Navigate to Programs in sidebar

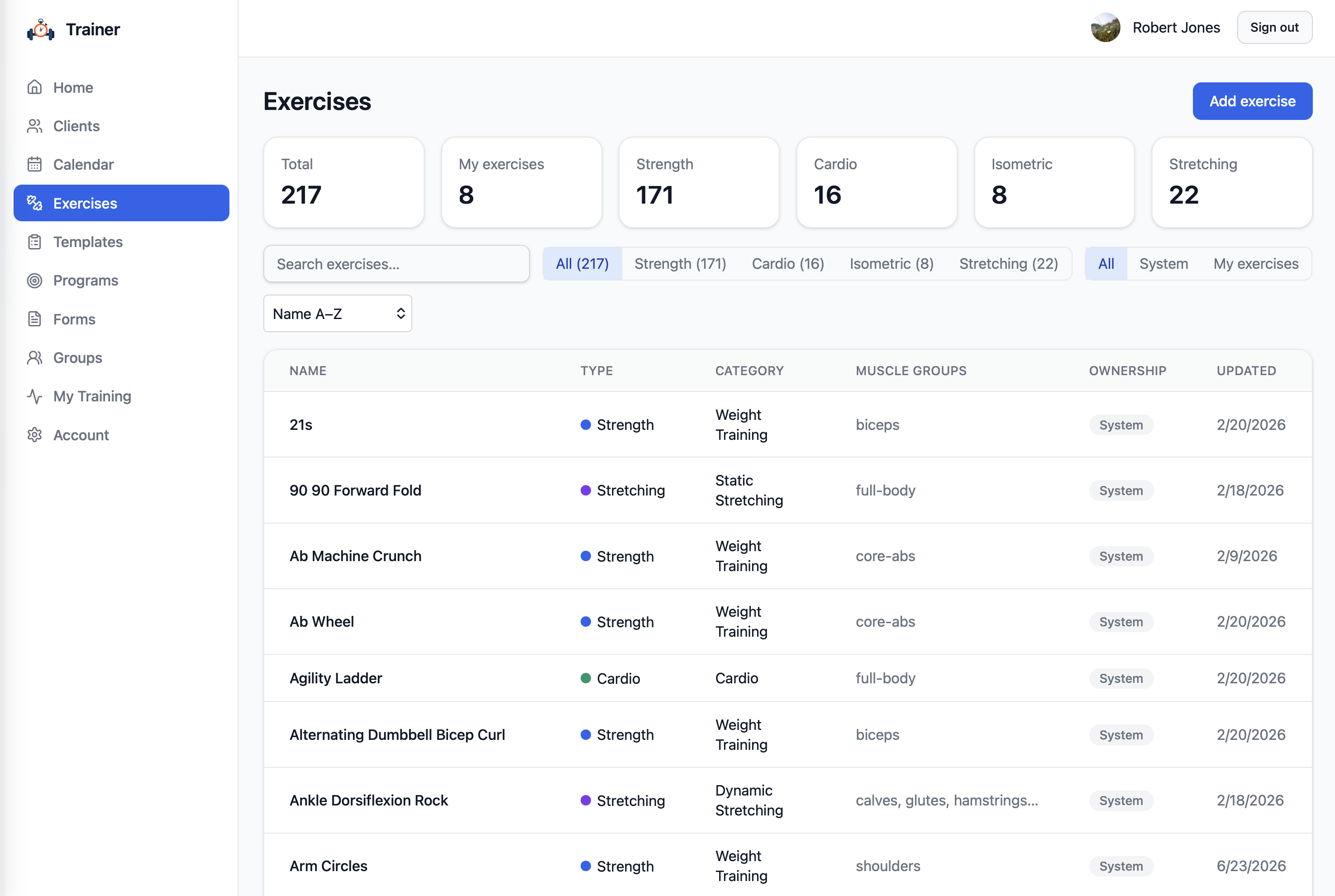coord(121,280)
